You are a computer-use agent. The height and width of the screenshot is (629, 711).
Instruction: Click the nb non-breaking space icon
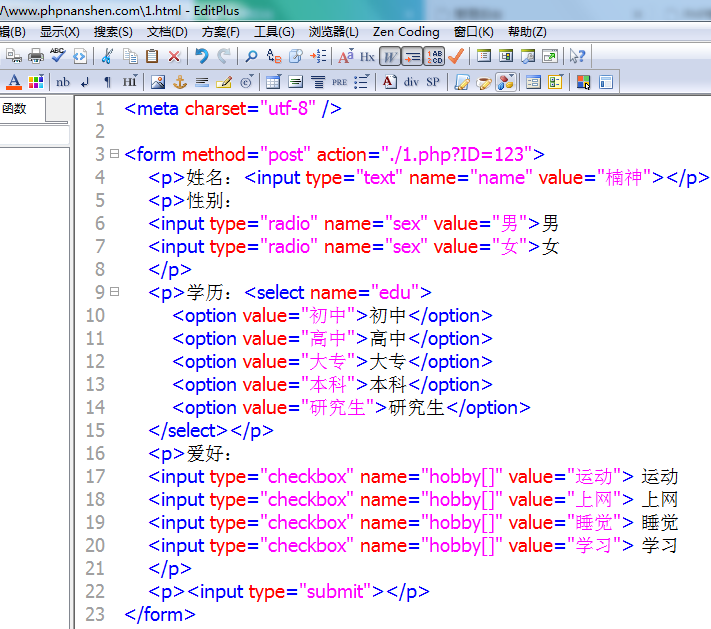63,82
